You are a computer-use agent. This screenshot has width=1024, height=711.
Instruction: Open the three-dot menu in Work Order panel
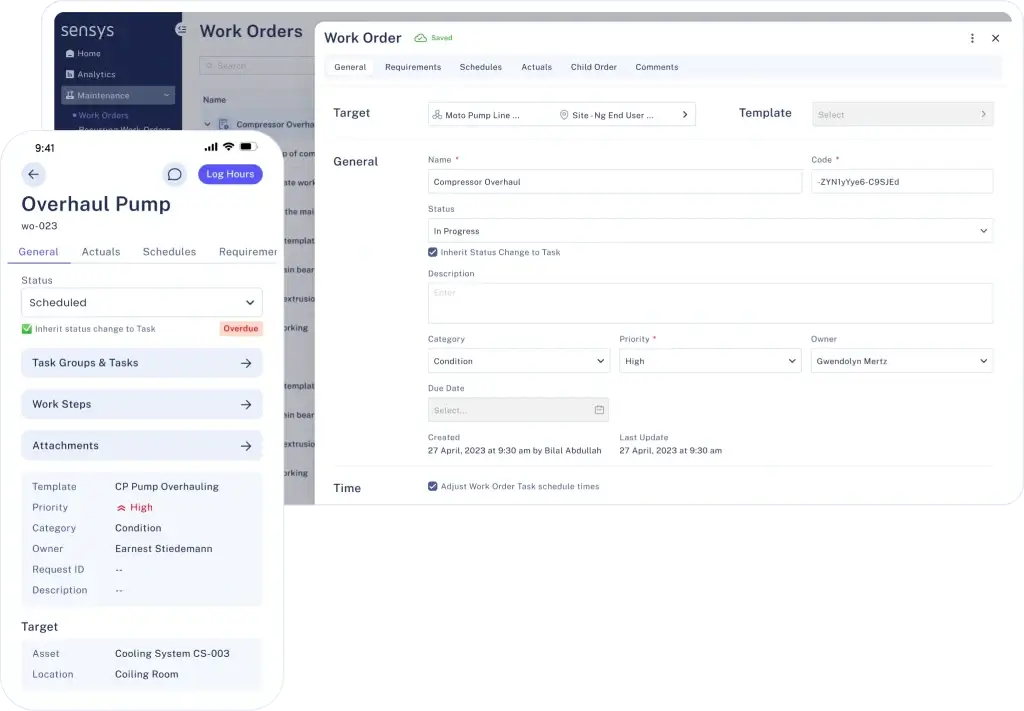coord(972,38)
